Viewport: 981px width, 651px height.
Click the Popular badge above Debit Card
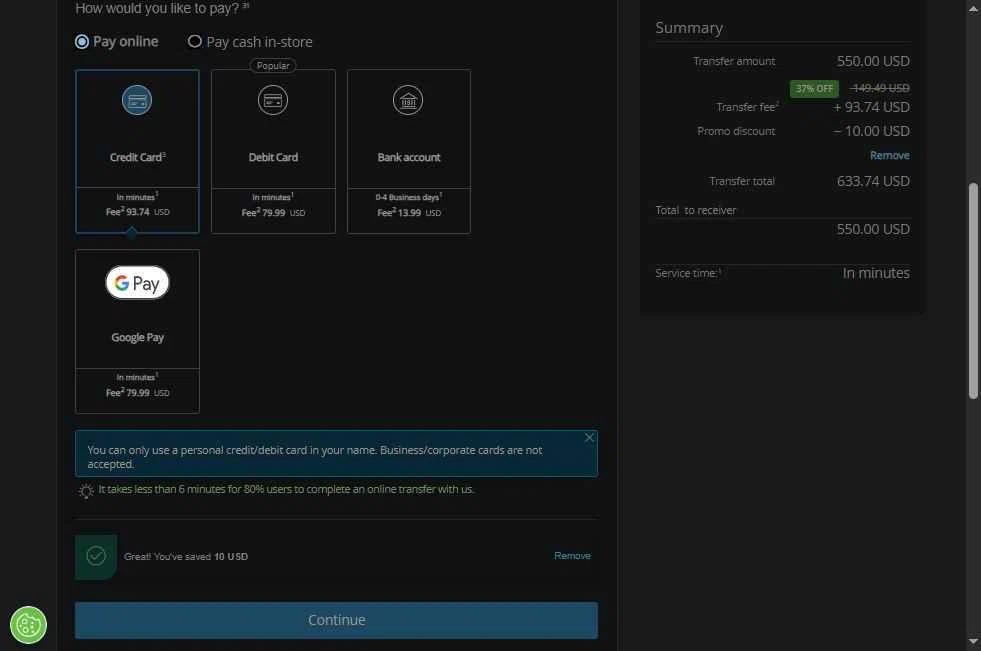tap(273, 66)
